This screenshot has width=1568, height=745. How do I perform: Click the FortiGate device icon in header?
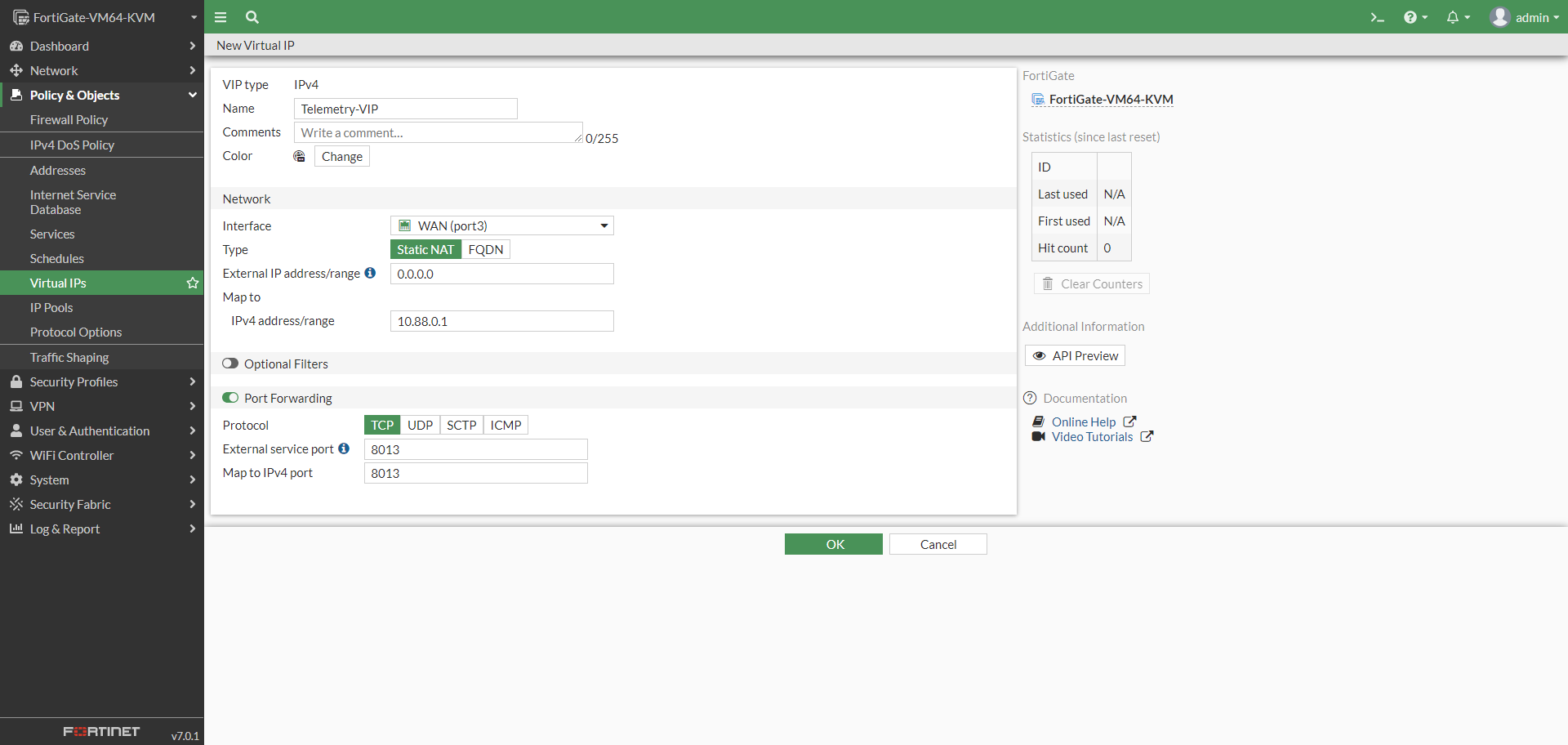pos(21,17)
